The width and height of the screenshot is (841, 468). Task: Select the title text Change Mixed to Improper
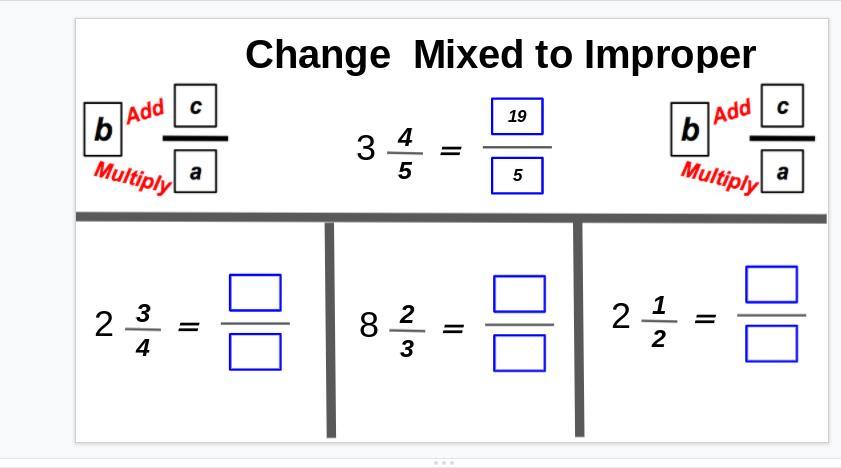[500, 55]
